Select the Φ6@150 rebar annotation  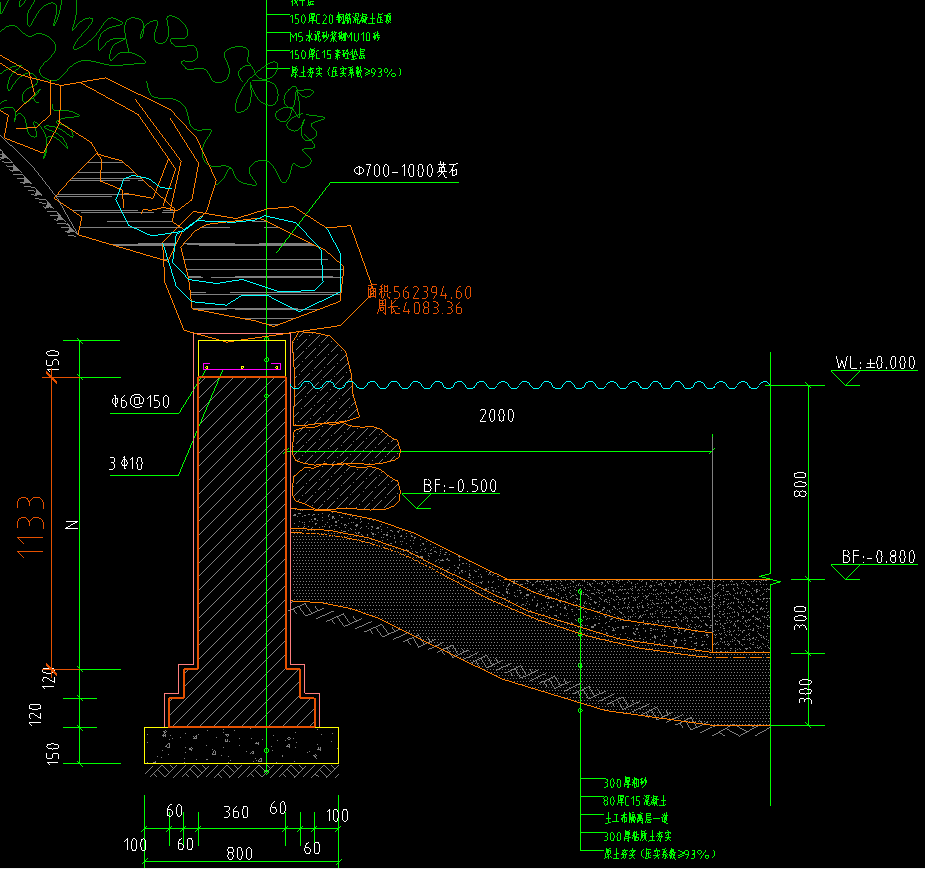(x=140, y=402)
